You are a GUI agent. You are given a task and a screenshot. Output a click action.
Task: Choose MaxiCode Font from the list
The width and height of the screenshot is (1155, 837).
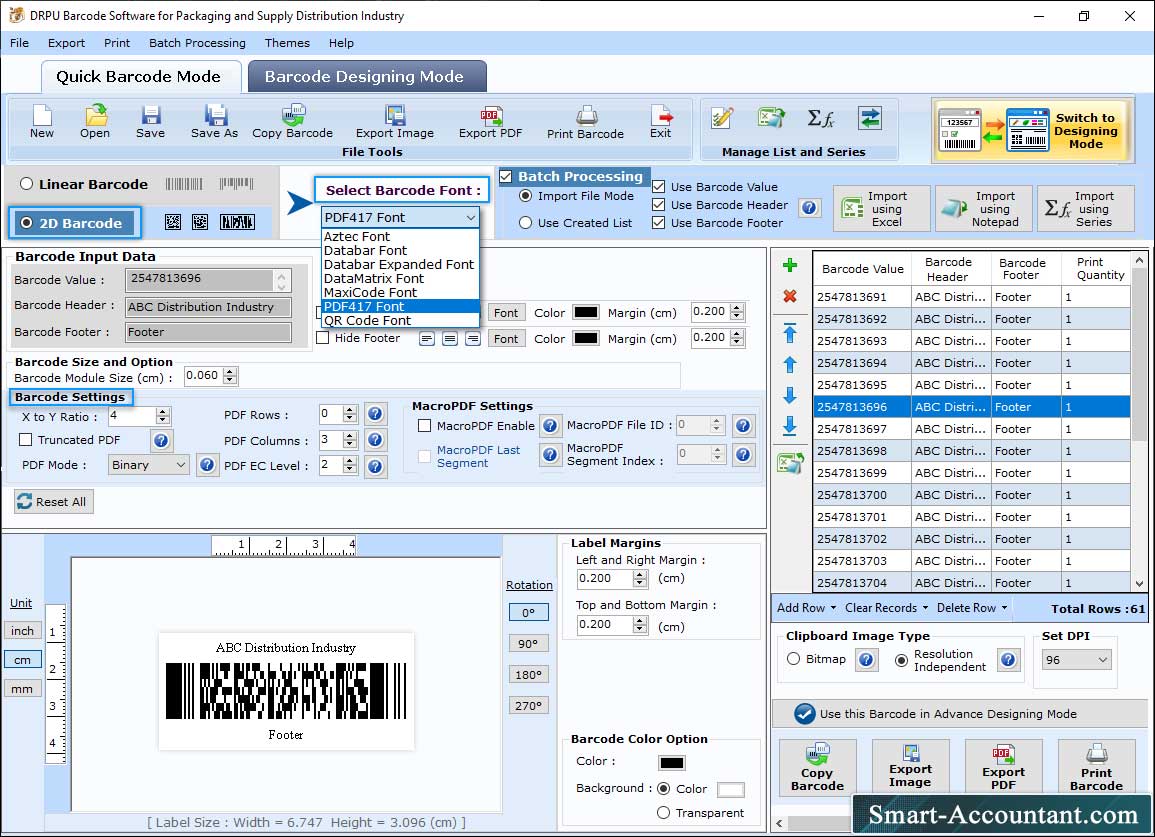401,293
